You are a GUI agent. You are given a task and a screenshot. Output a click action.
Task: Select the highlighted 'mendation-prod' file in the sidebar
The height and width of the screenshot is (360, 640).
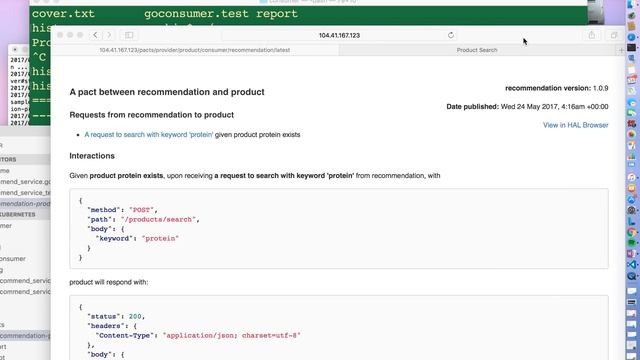click(x=25, y=203)
